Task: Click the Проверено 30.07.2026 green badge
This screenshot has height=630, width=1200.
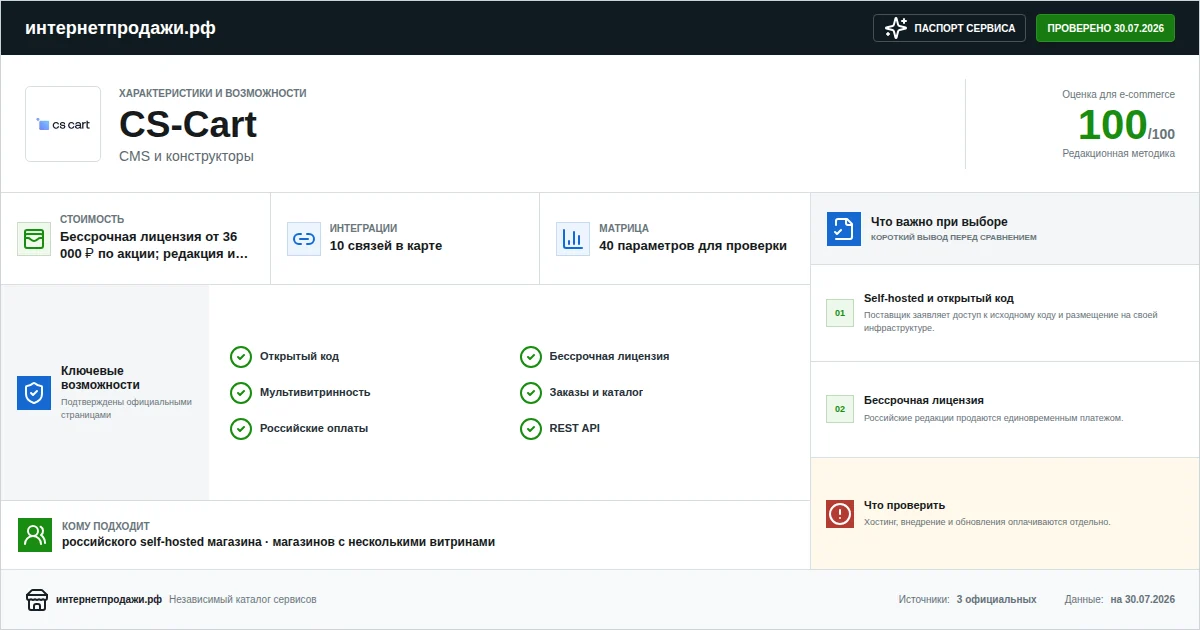Action: (x=1105, y=28)
